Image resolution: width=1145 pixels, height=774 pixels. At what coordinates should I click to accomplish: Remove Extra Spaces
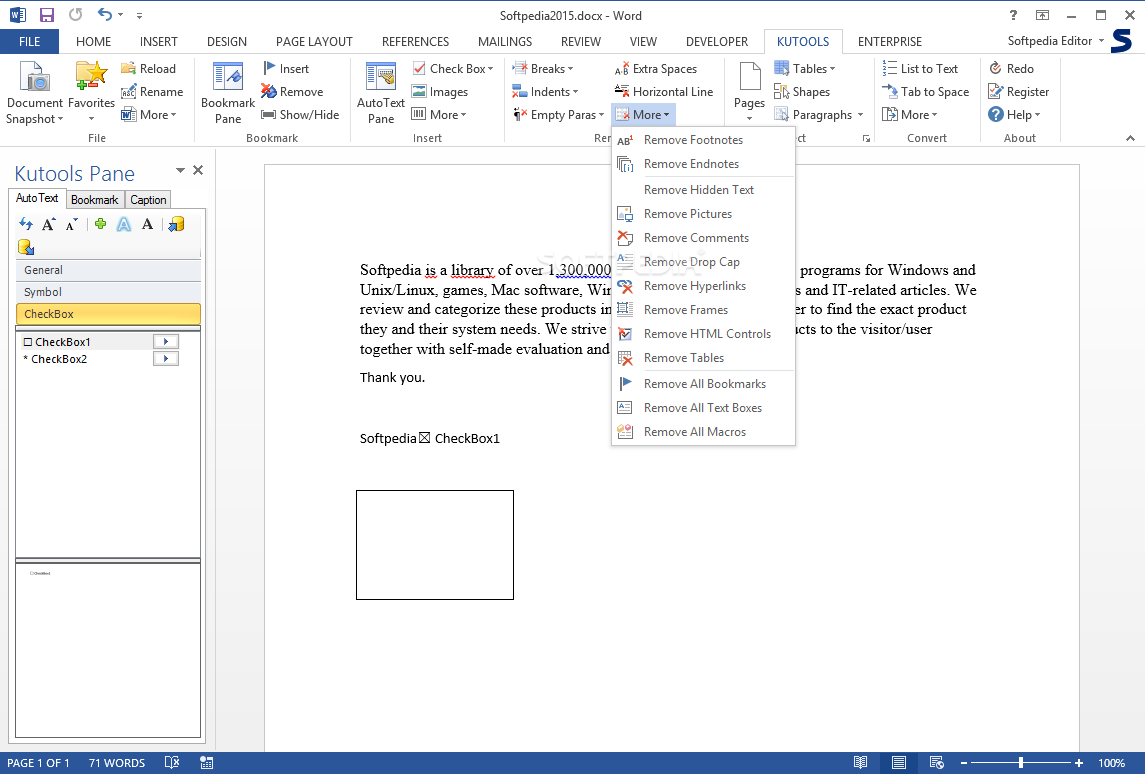(x=656, y=69)
